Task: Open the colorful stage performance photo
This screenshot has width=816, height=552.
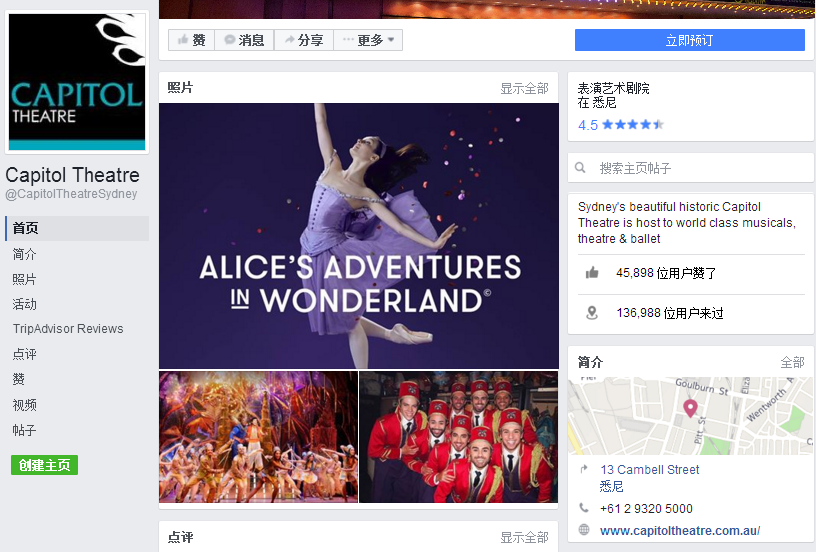Action: pos(259,437)
